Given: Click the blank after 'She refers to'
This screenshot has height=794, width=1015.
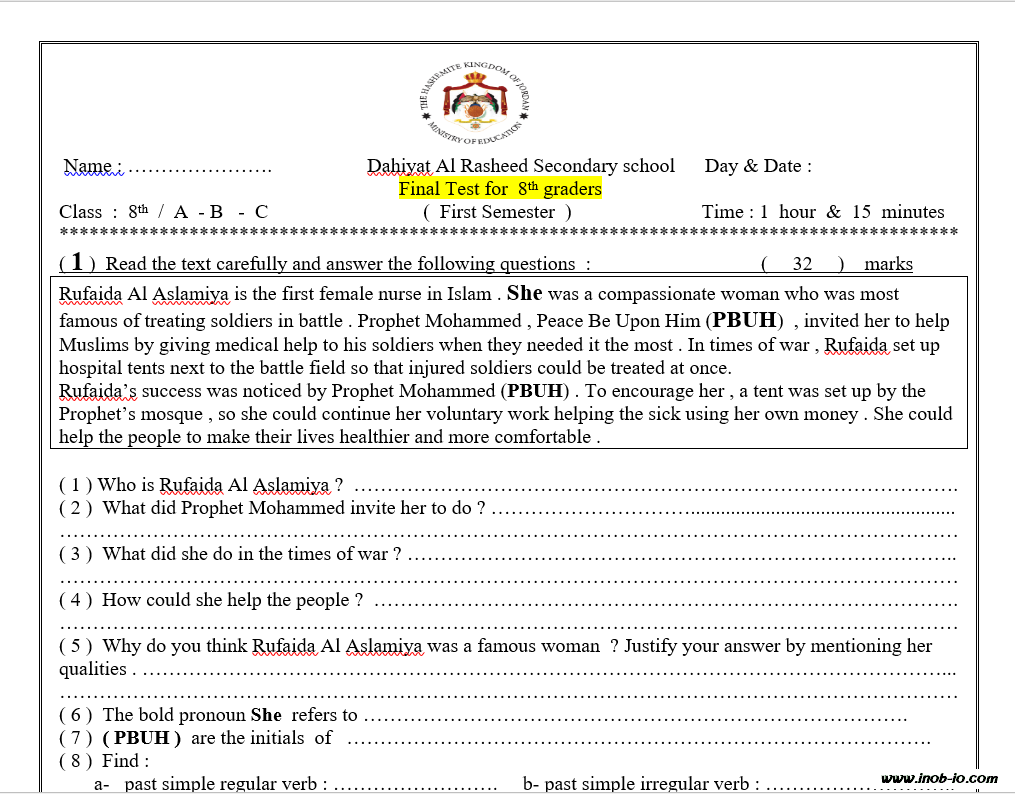Looking at the screenshot, I should coord(635,716).
